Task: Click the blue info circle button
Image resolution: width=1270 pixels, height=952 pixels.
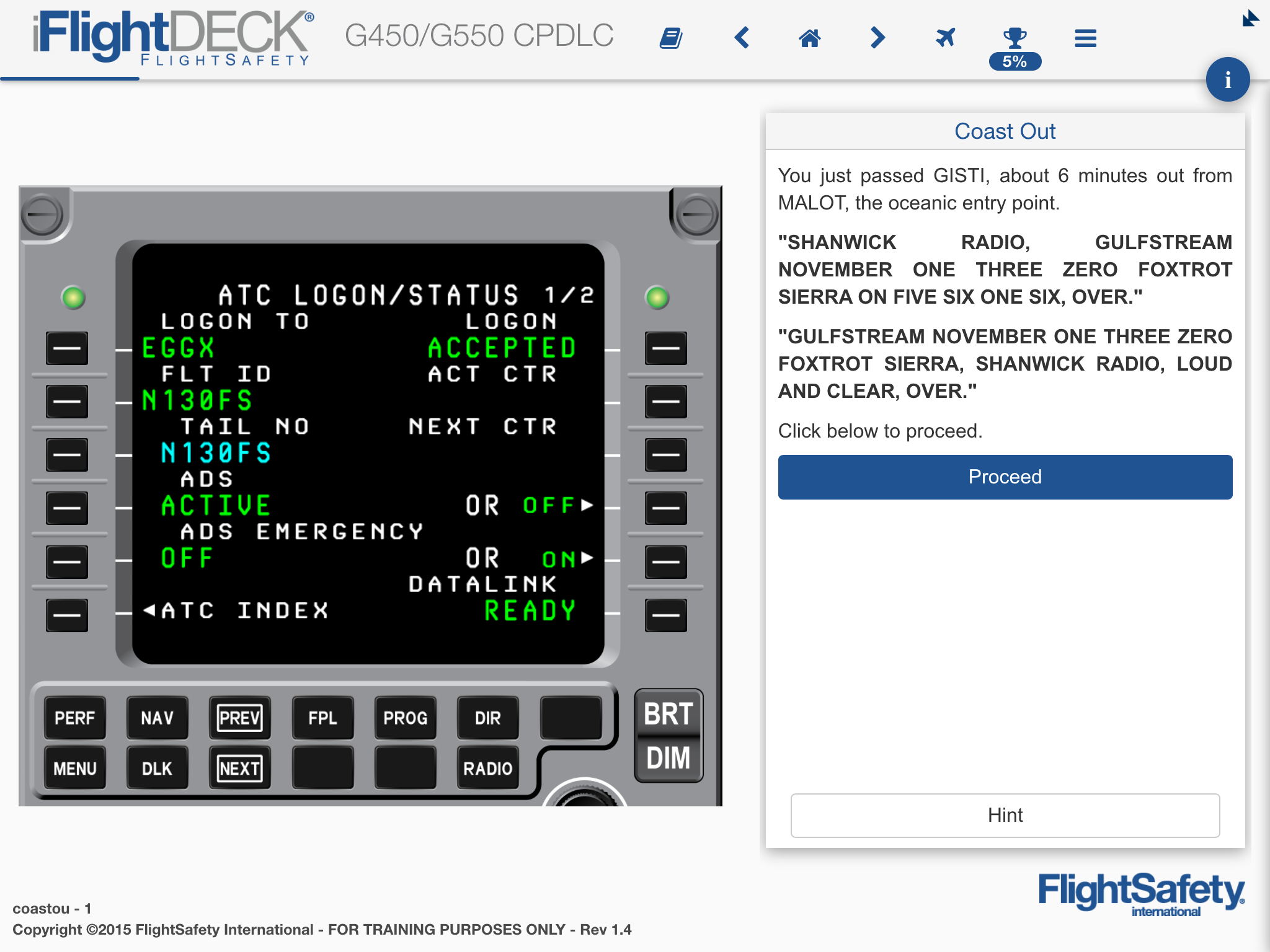Action: pos(1227,79)
